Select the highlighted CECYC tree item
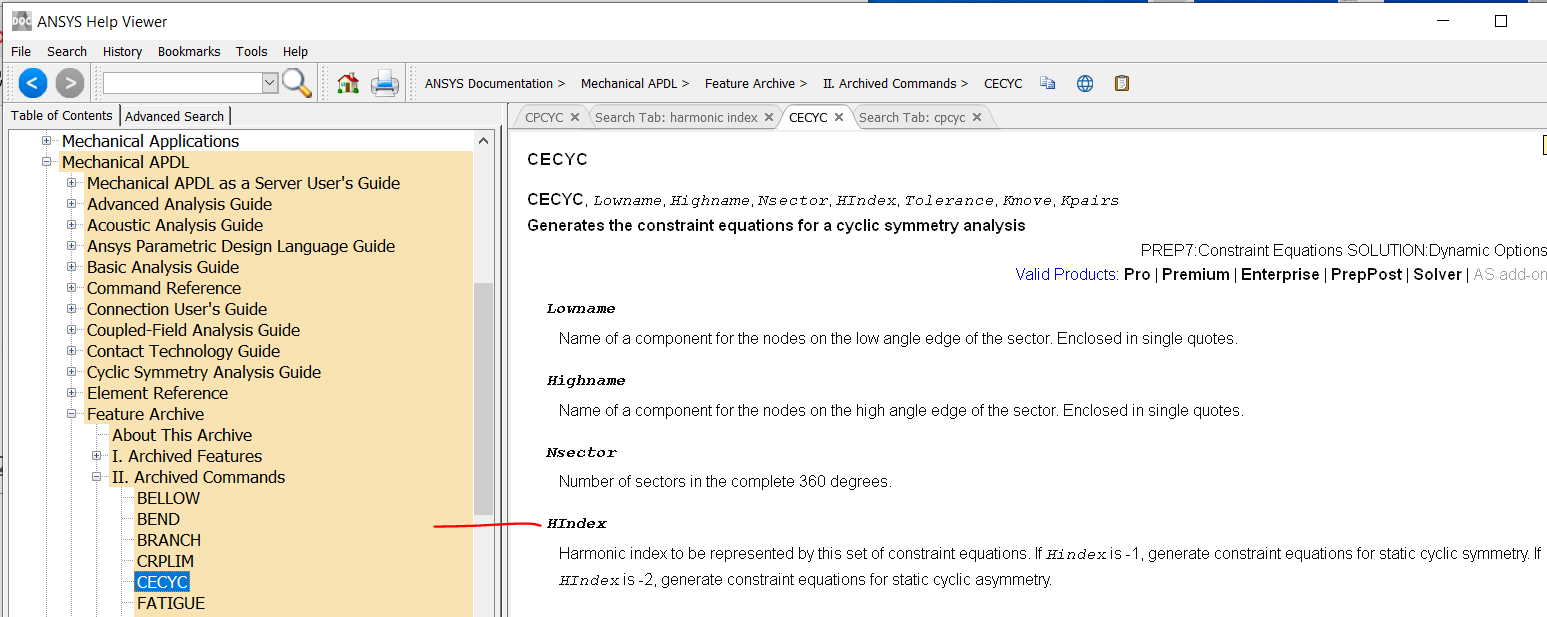Screen dimensions: 1547x617 162,582
